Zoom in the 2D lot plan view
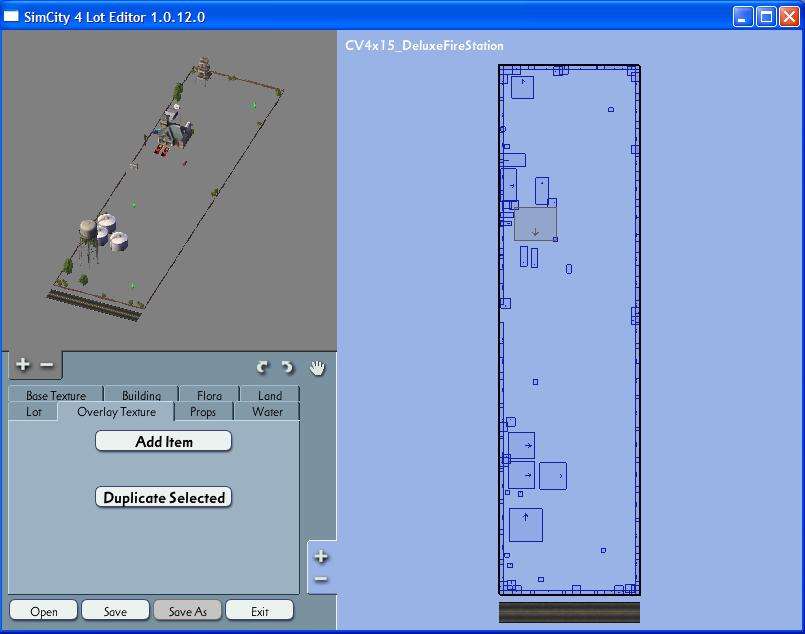805x634 pixels. tap(321, 556)
